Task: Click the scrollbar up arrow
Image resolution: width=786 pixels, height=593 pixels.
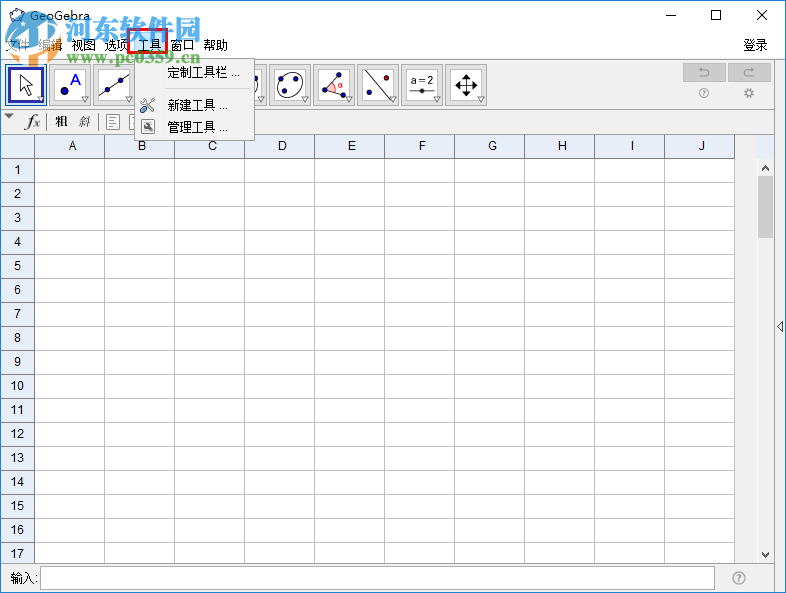Action: click(x=765, y=168)
